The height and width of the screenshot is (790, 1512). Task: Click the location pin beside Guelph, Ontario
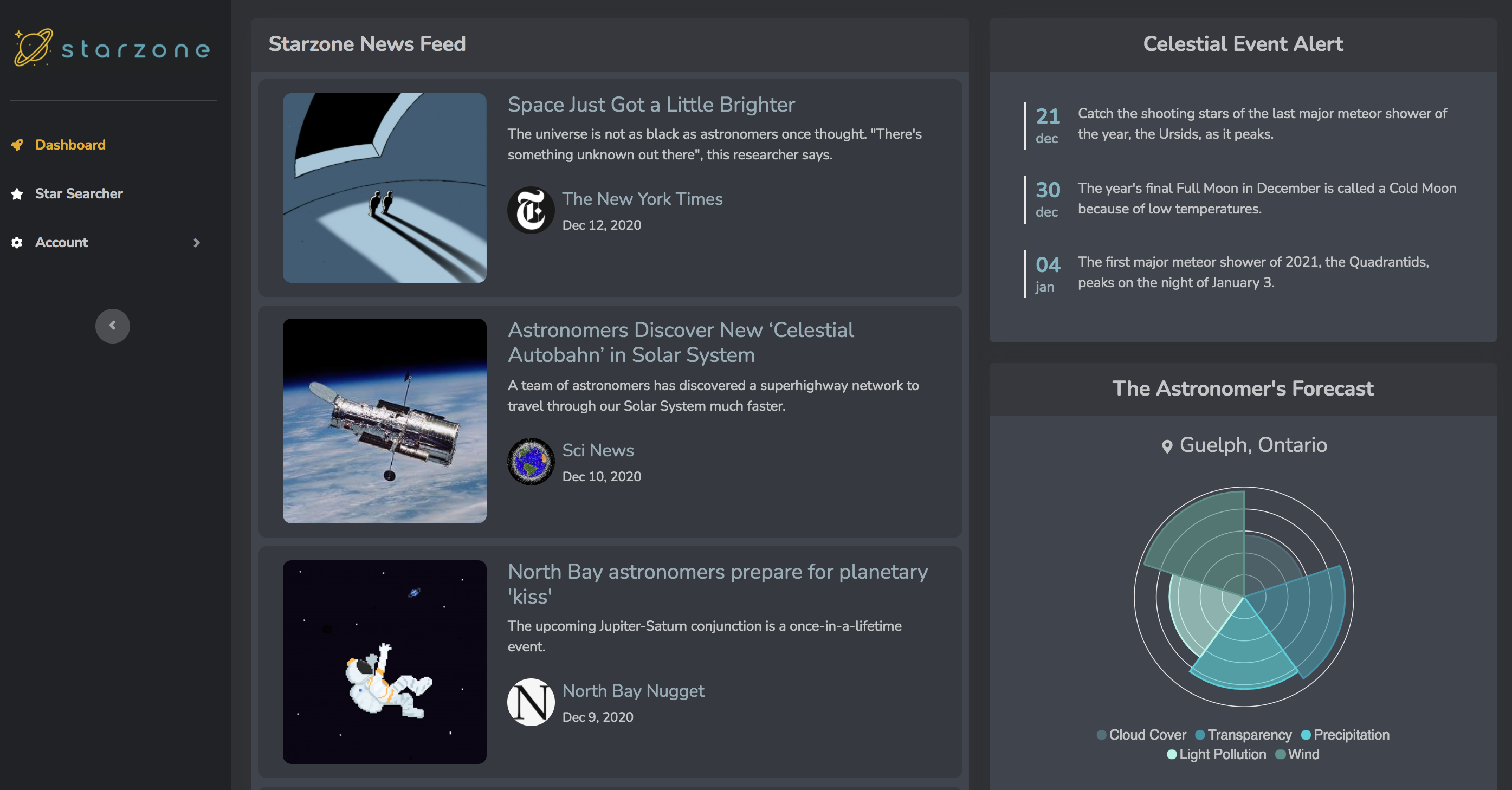coord(1167,446)
